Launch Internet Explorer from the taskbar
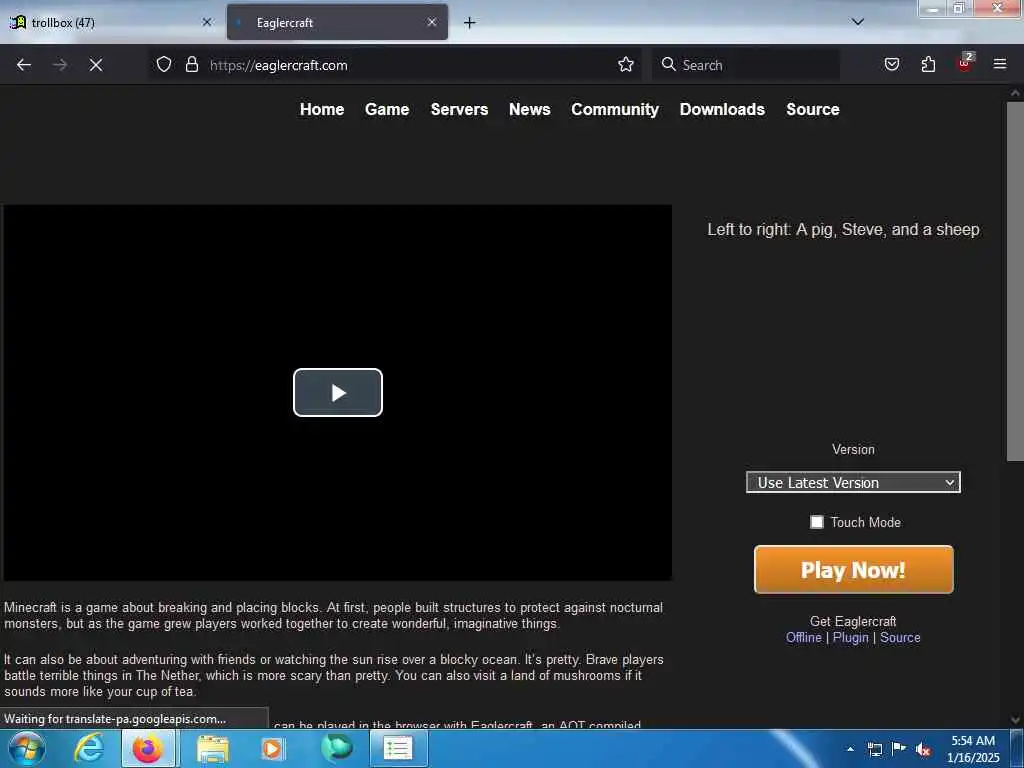The image size is (1024, 768). point(88,748)
